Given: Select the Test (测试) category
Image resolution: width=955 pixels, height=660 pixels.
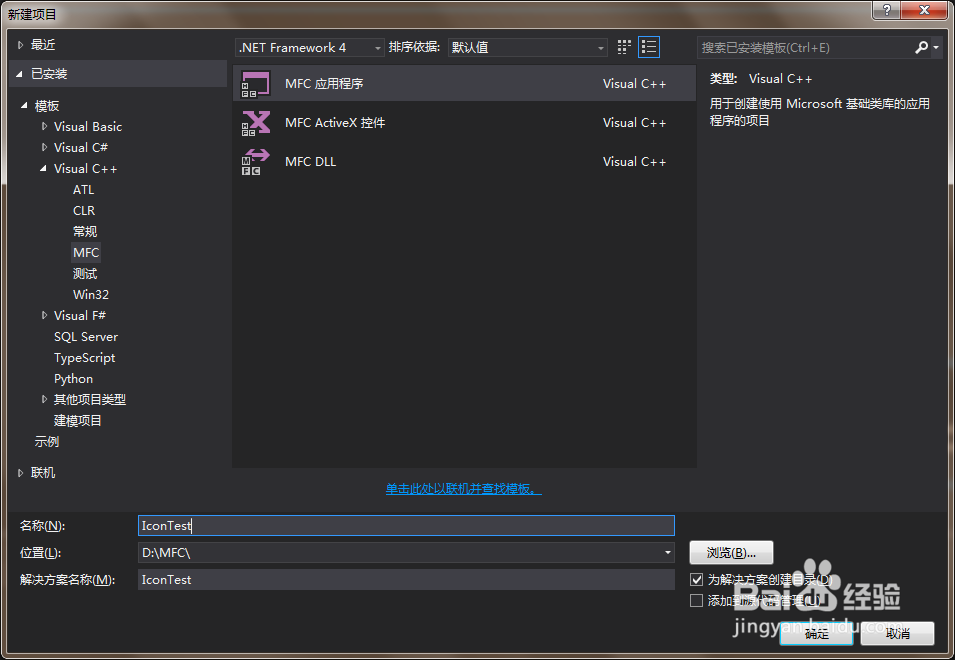Looking at the screenshot, I should (85, 274).
